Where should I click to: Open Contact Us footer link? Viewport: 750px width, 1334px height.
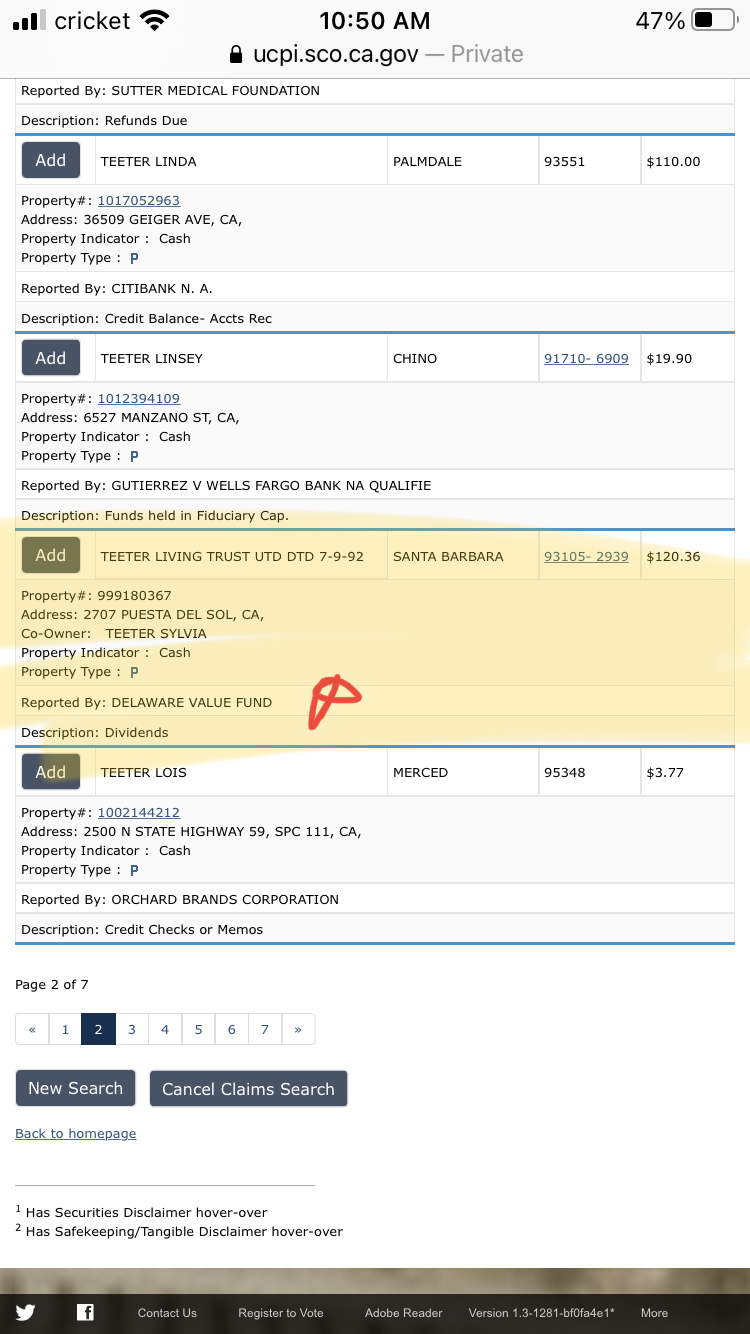click(x=167, y=1313)
